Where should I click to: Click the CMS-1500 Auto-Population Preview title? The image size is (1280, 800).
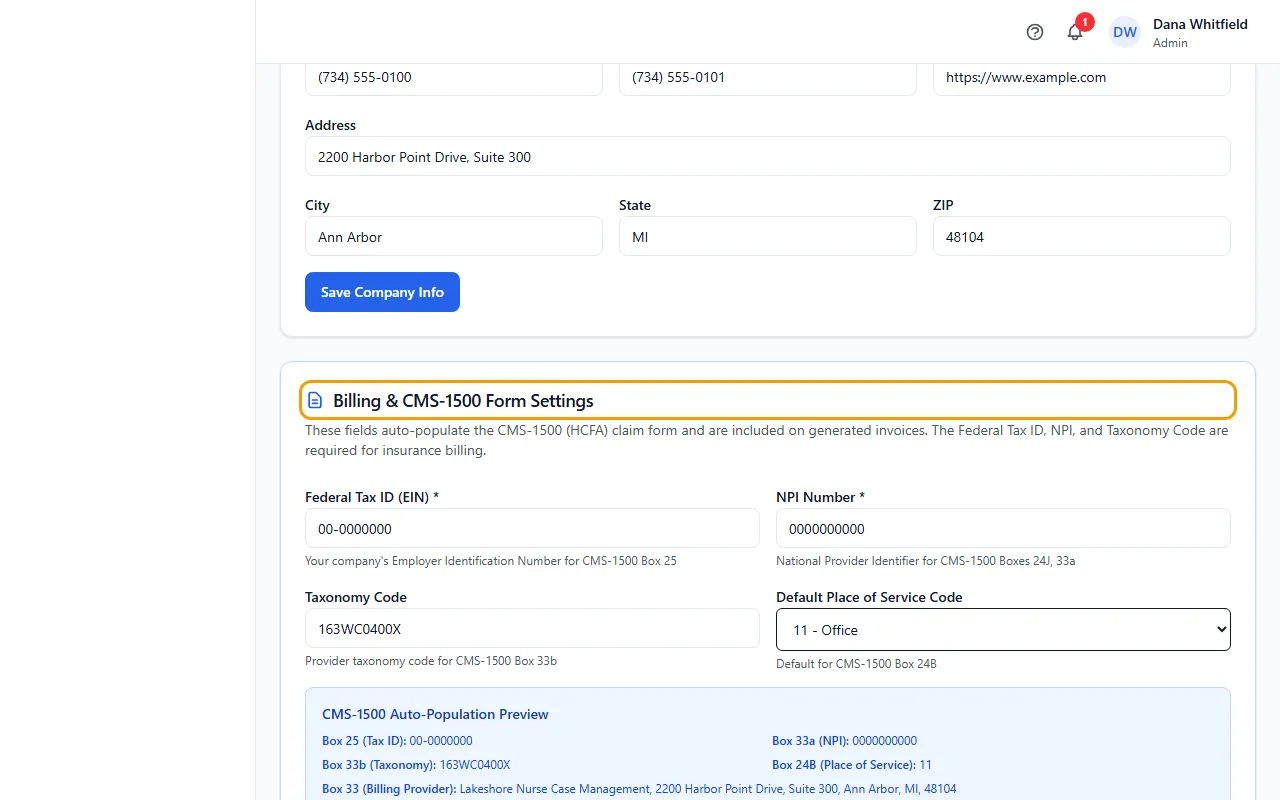(x=435, y=714)
